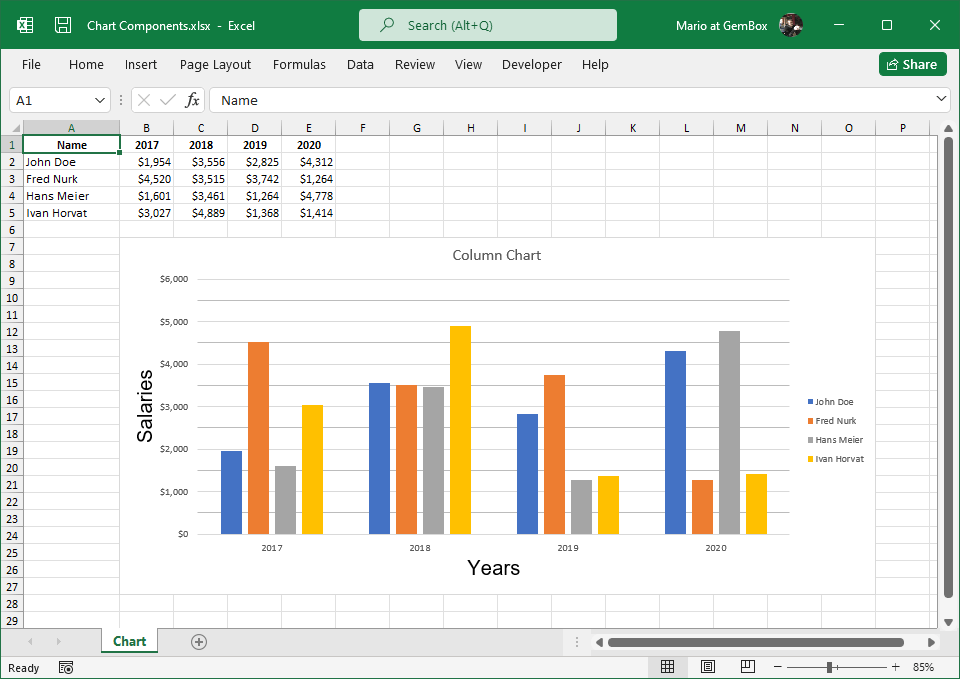This screenshot has width=960, height=679.
Task: Click the Cancel X icon in formula bar
Action: [144, 100]
